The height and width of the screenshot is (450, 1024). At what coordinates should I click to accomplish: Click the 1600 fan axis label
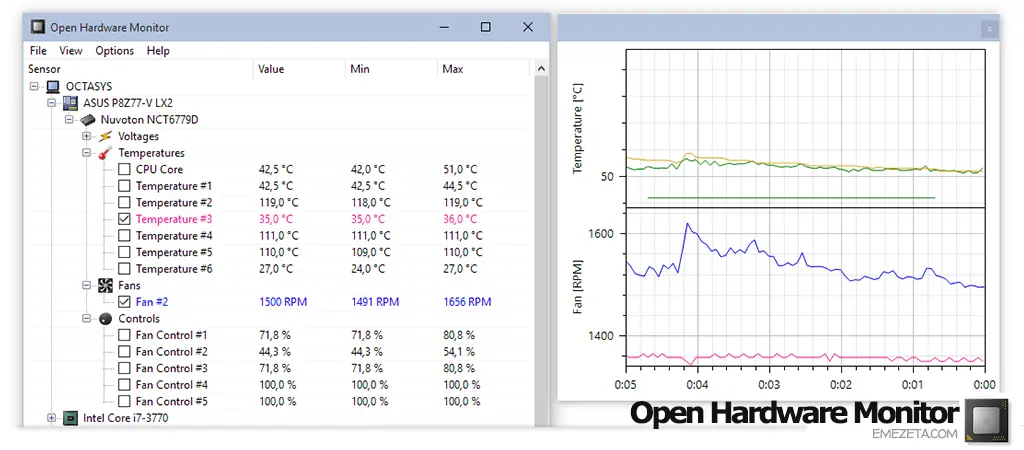pos(603,233)
